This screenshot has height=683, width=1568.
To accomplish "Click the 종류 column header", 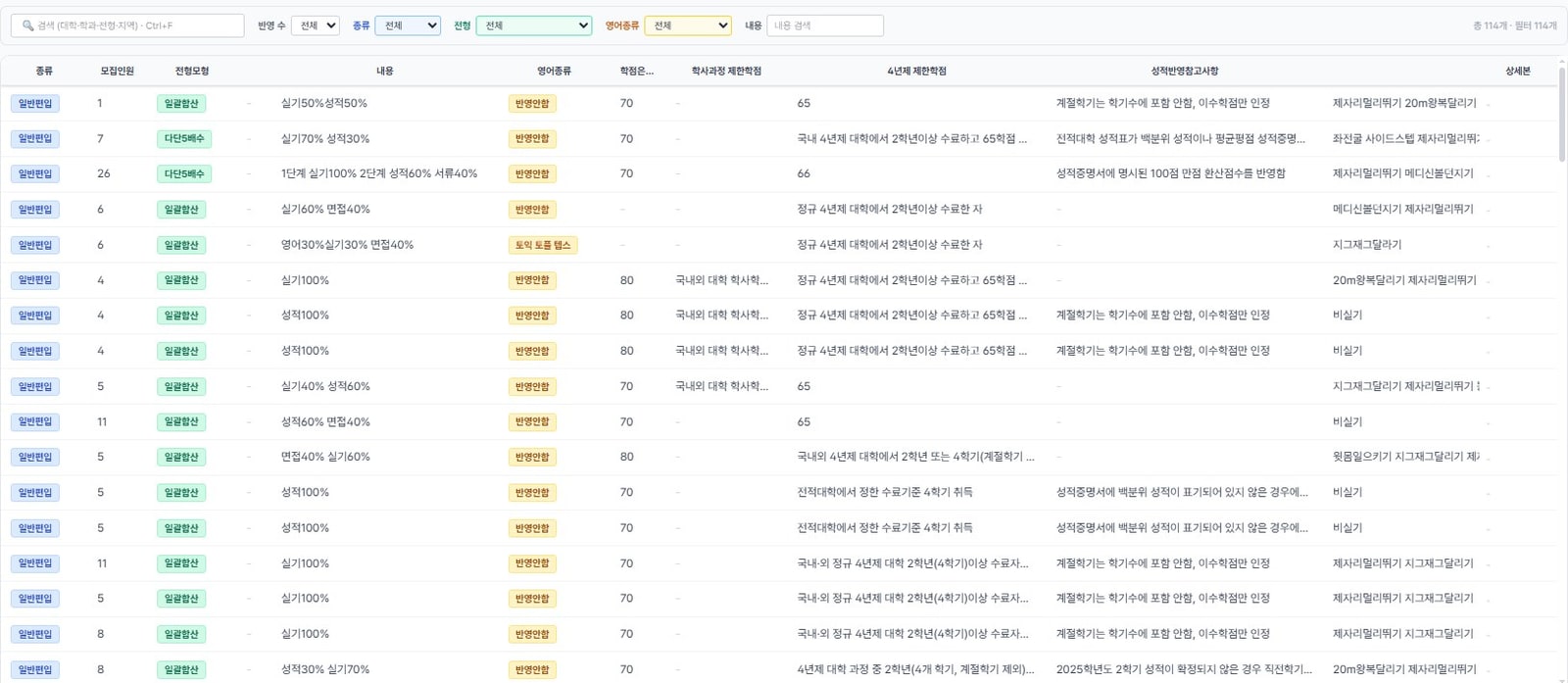I will click(44, 72).
